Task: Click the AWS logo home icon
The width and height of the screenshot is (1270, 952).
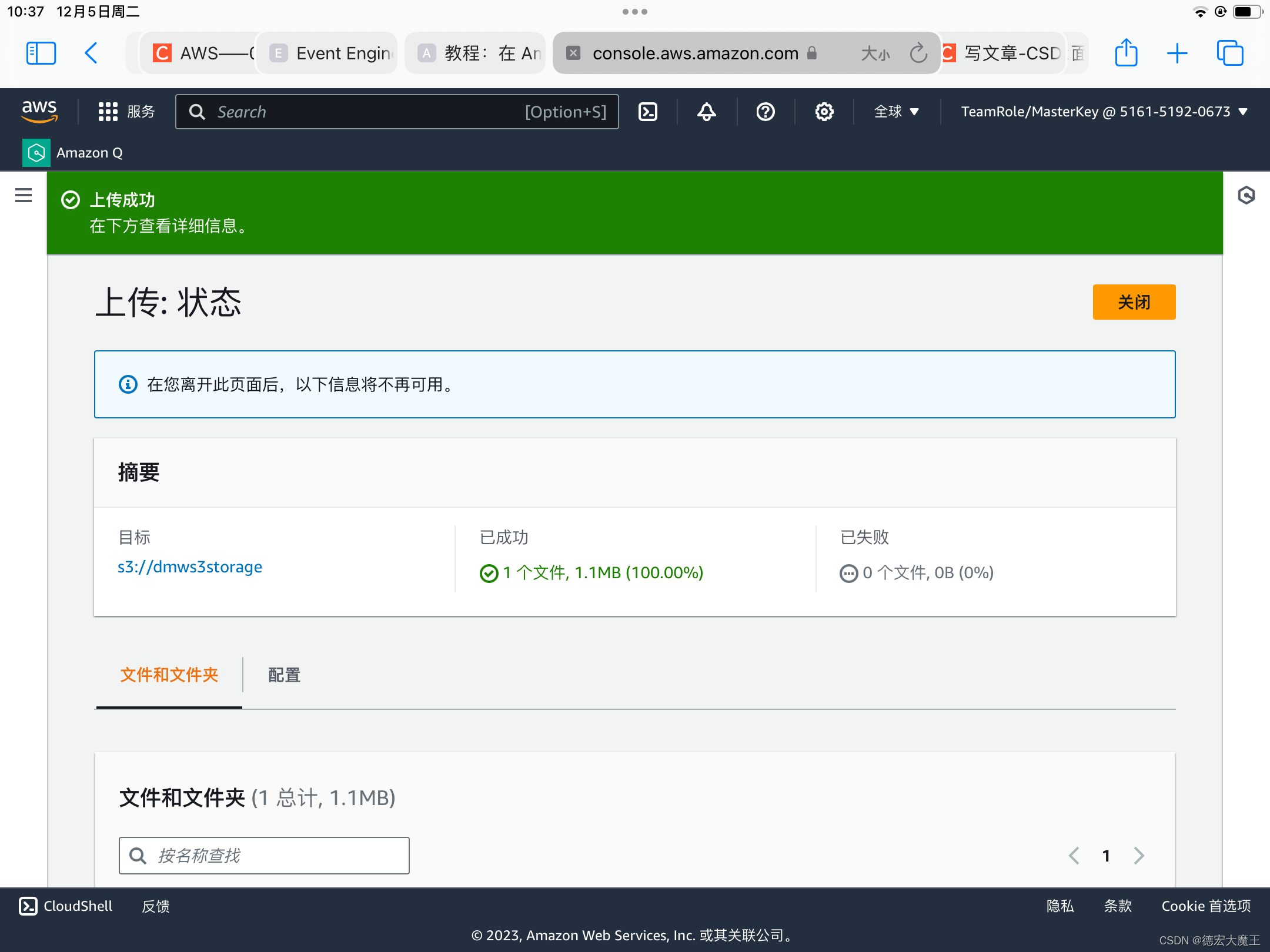Action: click(39, 111)
